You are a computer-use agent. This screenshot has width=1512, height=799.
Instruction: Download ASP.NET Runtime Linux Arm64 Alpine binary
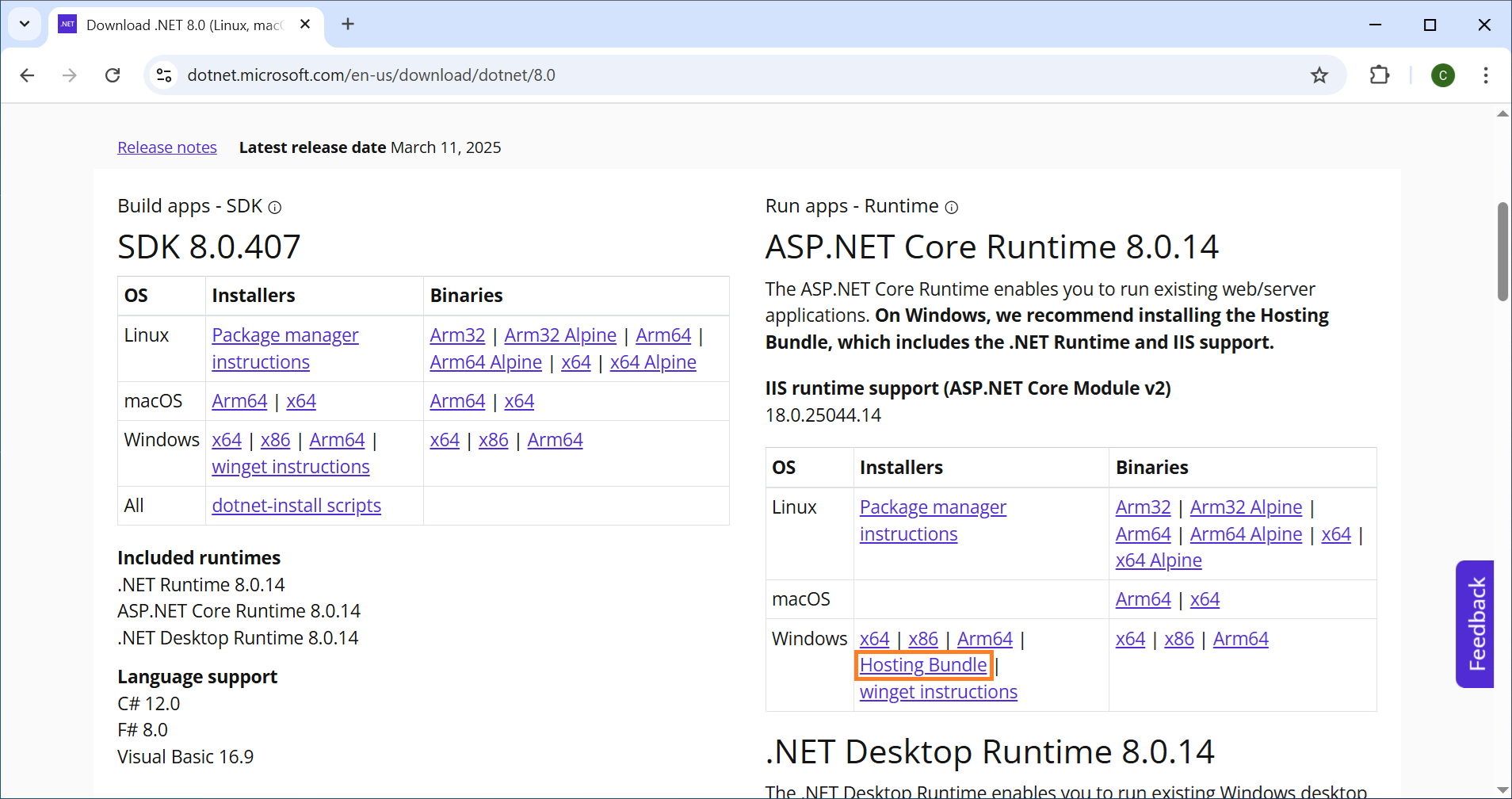[x=1246, y=534]
